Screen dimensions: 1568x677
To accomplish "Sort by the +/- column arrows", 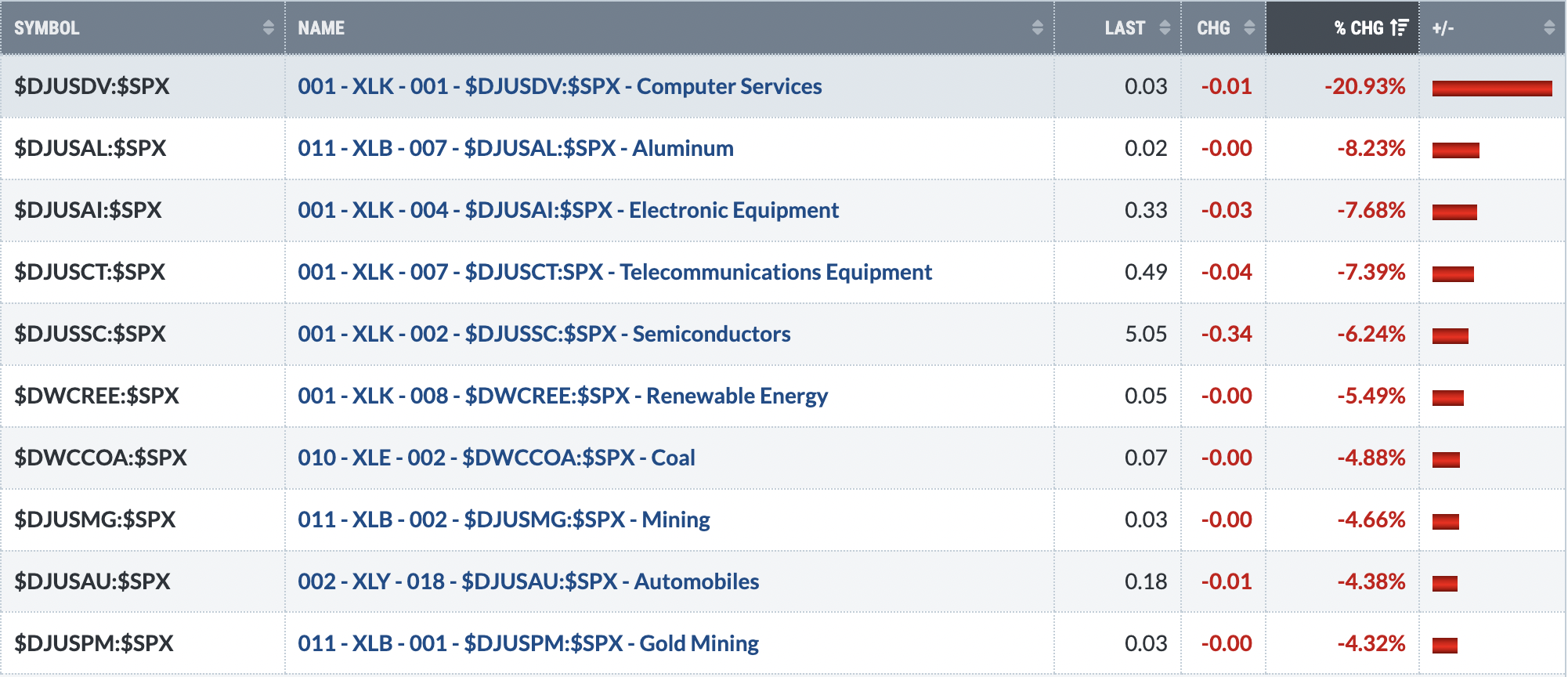I will point(1548,27).
